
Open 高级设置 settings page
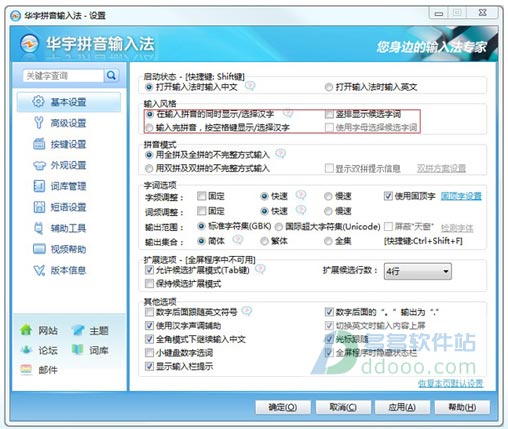69,123
